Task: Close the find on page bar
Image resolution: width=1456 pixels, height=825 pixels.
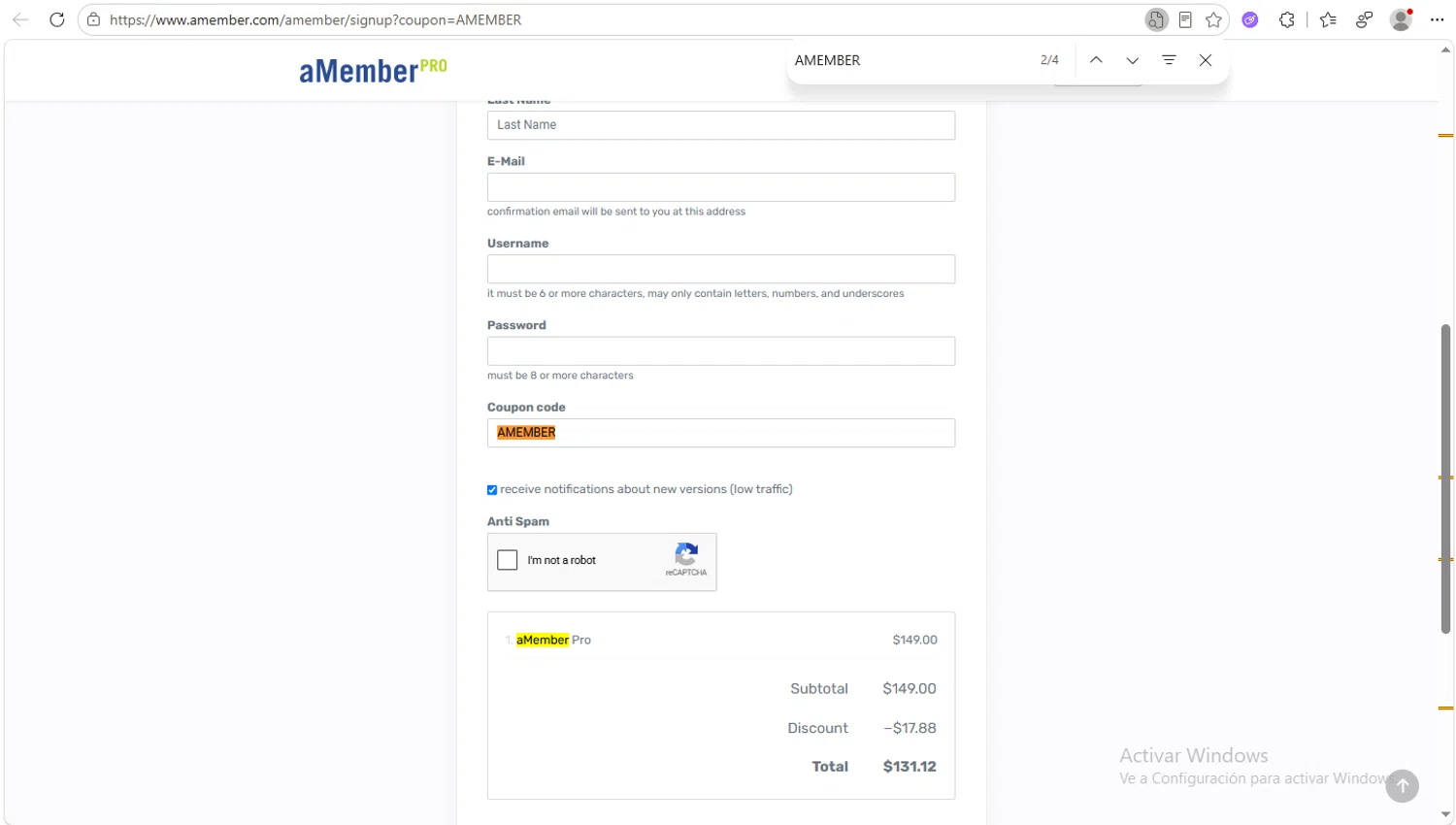Action: pyautogui.click(x=1206, y=60)
